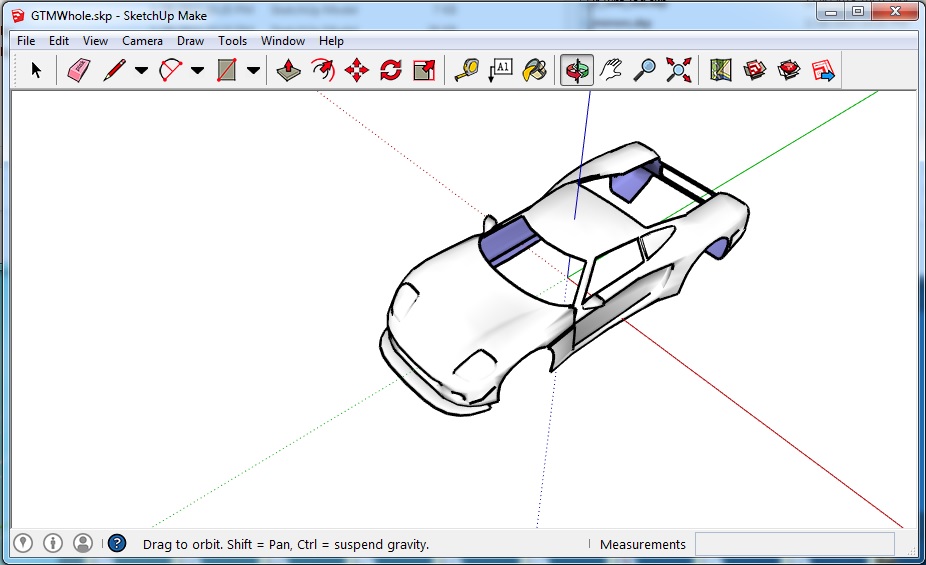Toggle the Orbit tool
926x565 pixels.
tap(576, 70)
